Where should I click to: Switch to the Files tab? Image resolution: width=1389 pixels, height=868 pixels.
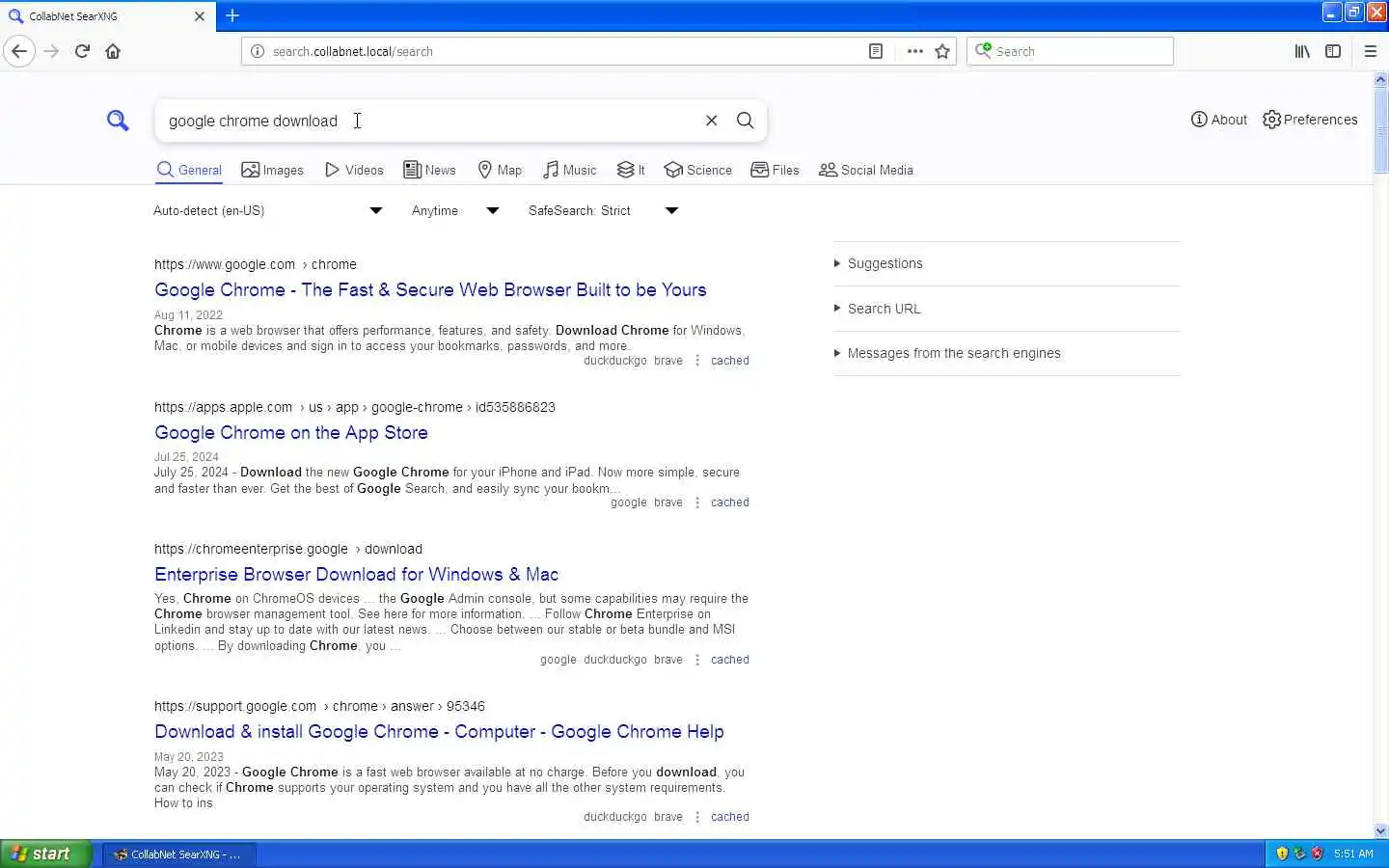pos(775,170)
